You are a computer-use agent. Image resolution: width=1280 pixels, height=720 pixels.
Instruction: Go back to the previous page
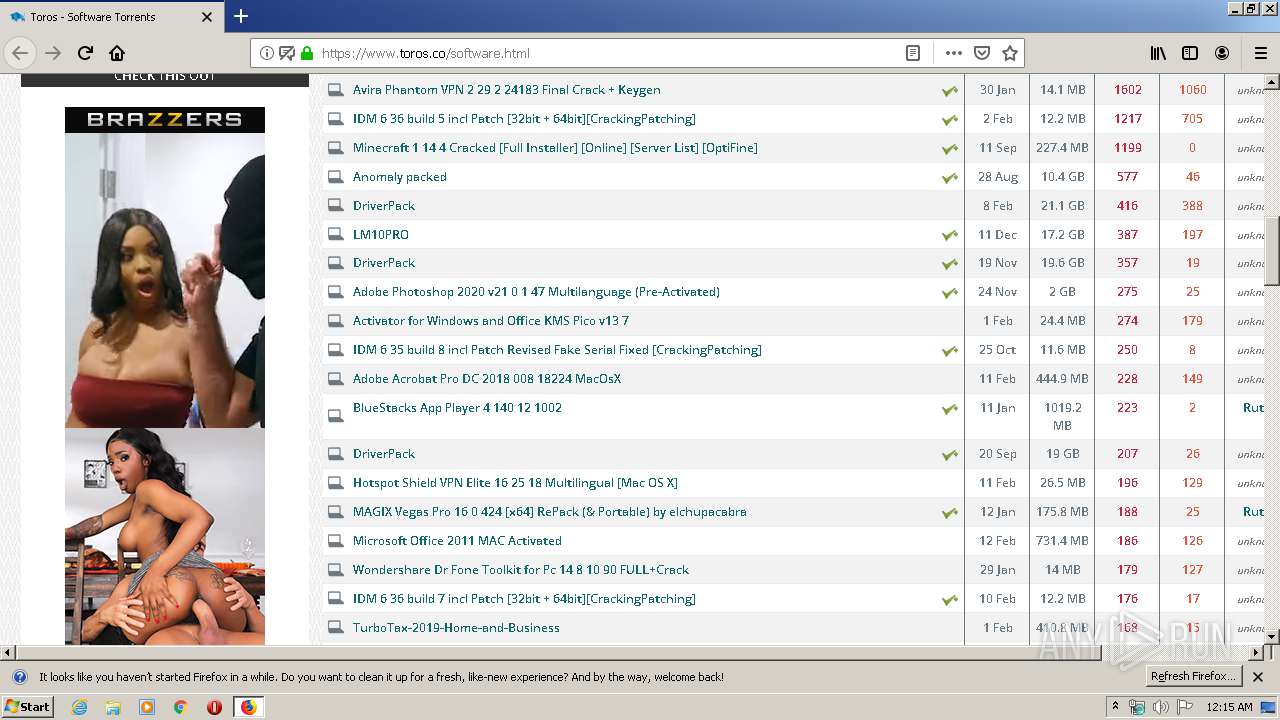coord(20,53)
